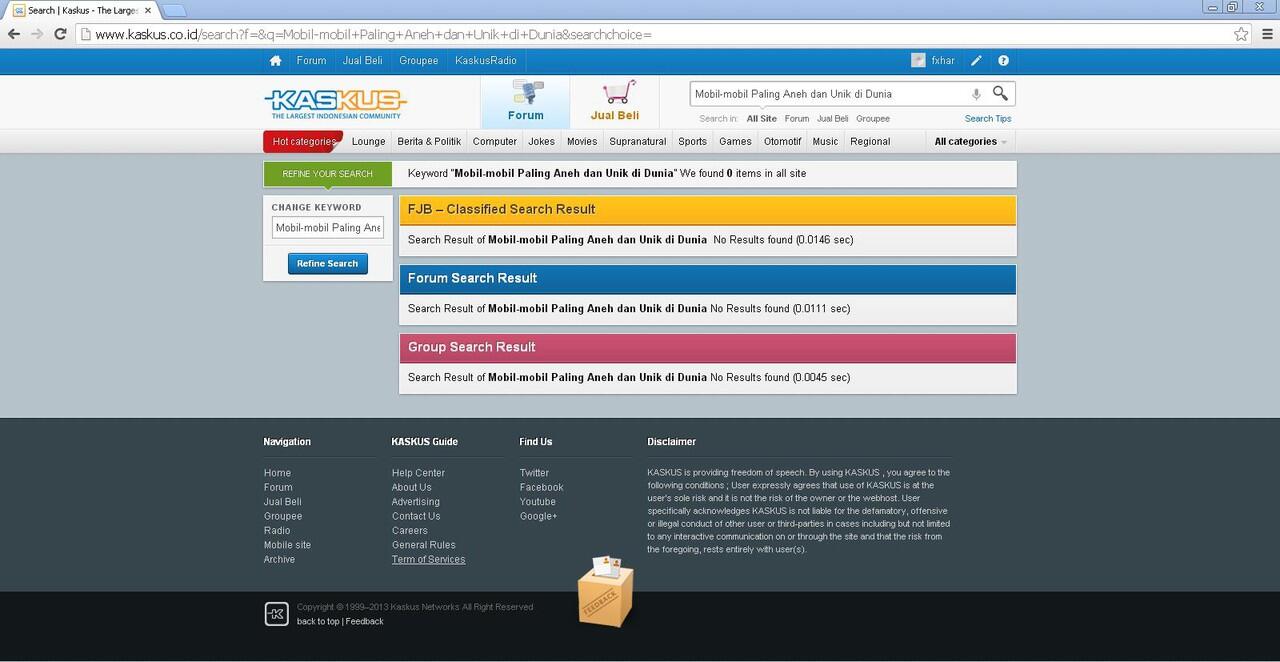
Task: Click the Change Keyword input field
Action: (x=328, y=227)
